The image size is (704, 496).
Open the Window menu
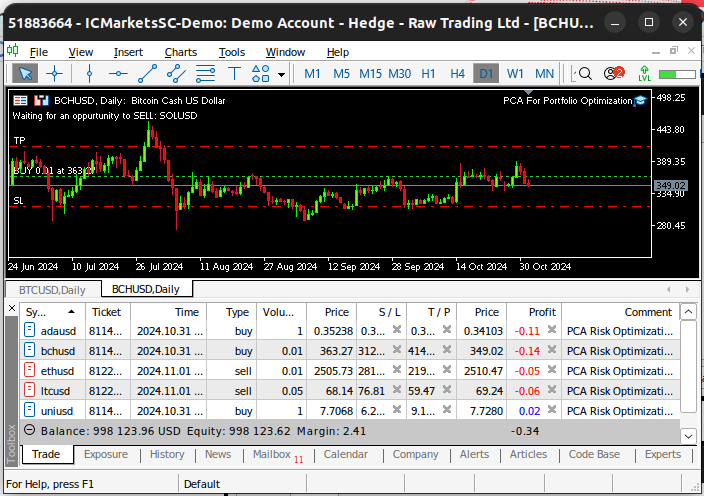(x=285, y=53)
